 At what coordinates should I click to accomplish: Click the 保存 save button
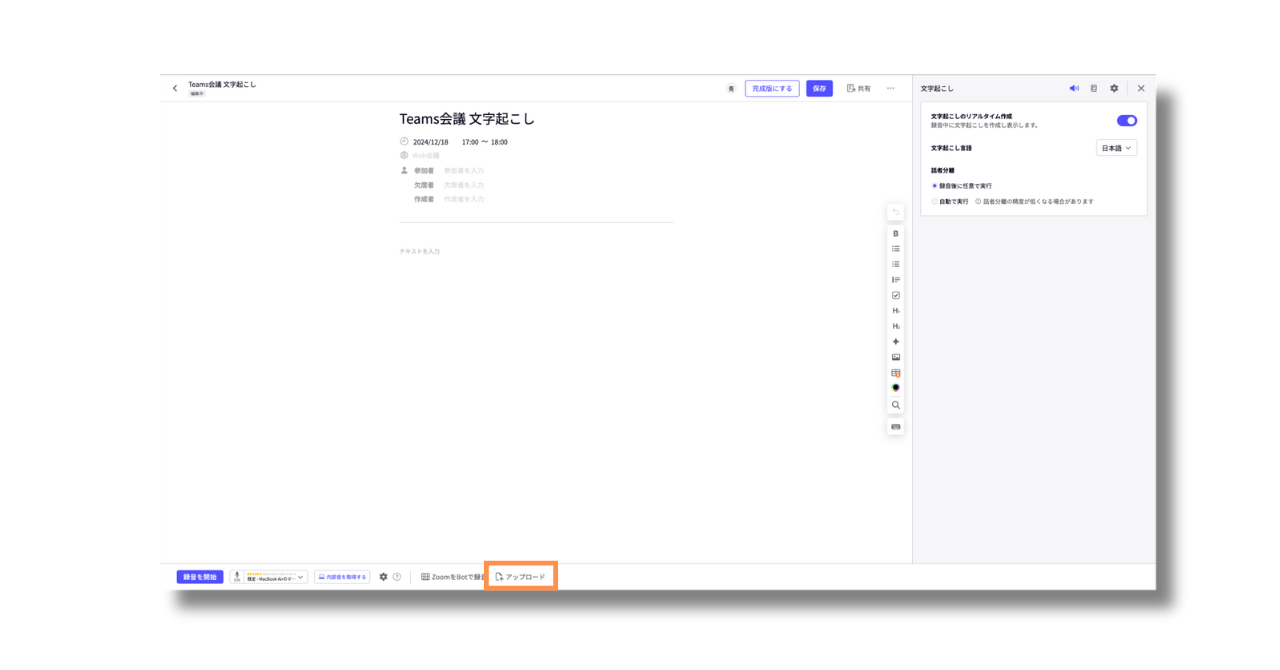tap(819, 88)
